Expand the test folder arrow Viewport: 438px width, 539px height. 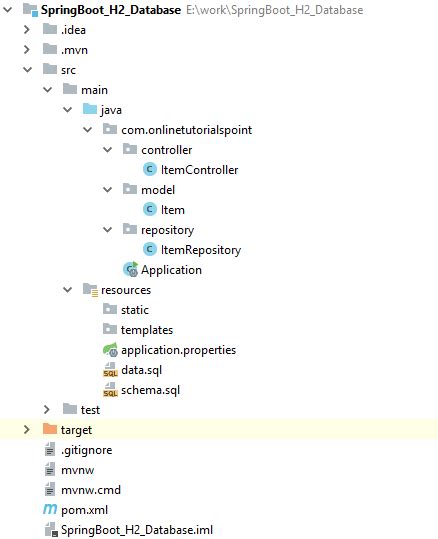click(47, 409)
